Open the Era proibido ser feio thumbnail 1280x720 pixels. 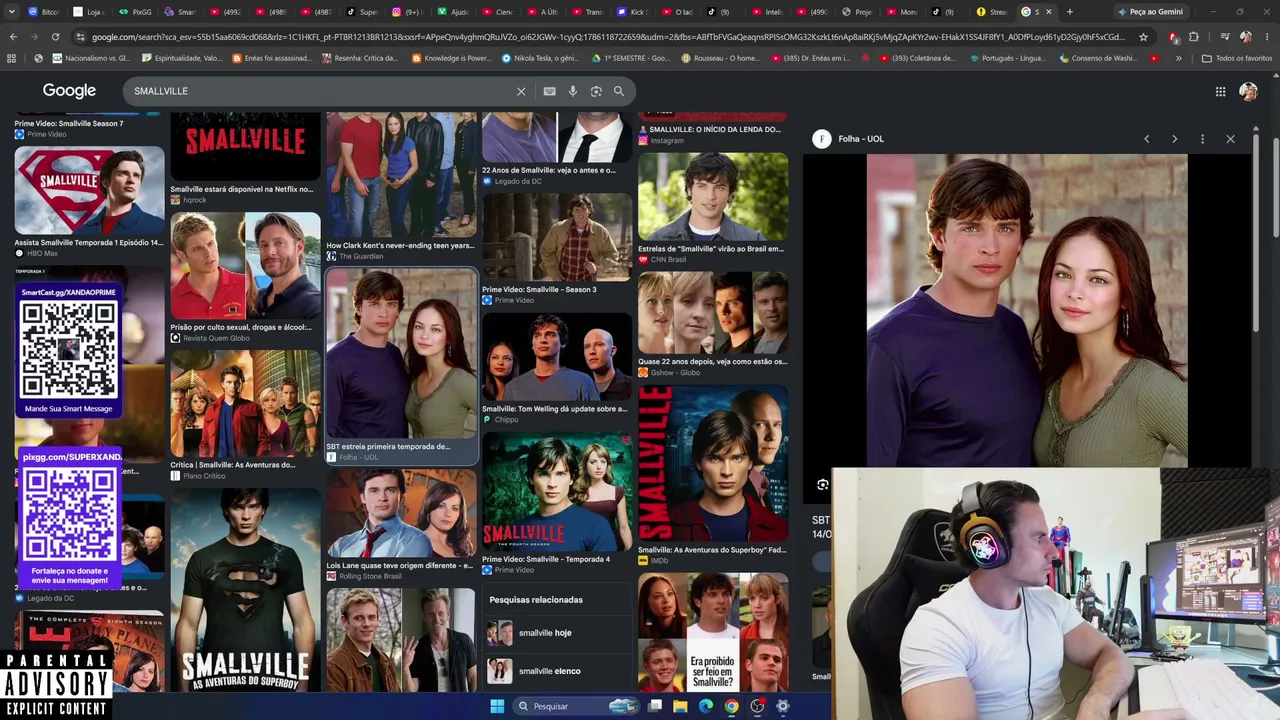click(713, 632)
